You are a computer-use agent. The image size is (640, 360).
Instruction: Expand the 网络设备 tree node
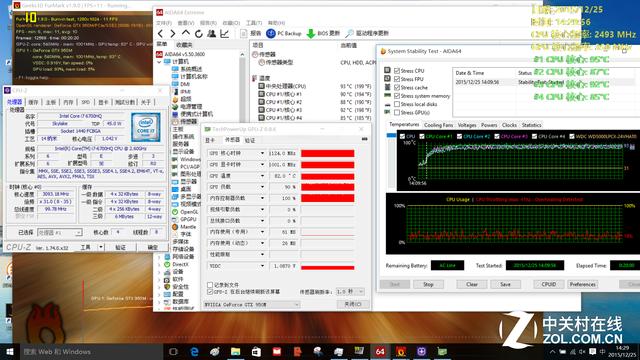pyautogui.click(x=159, y=257)
